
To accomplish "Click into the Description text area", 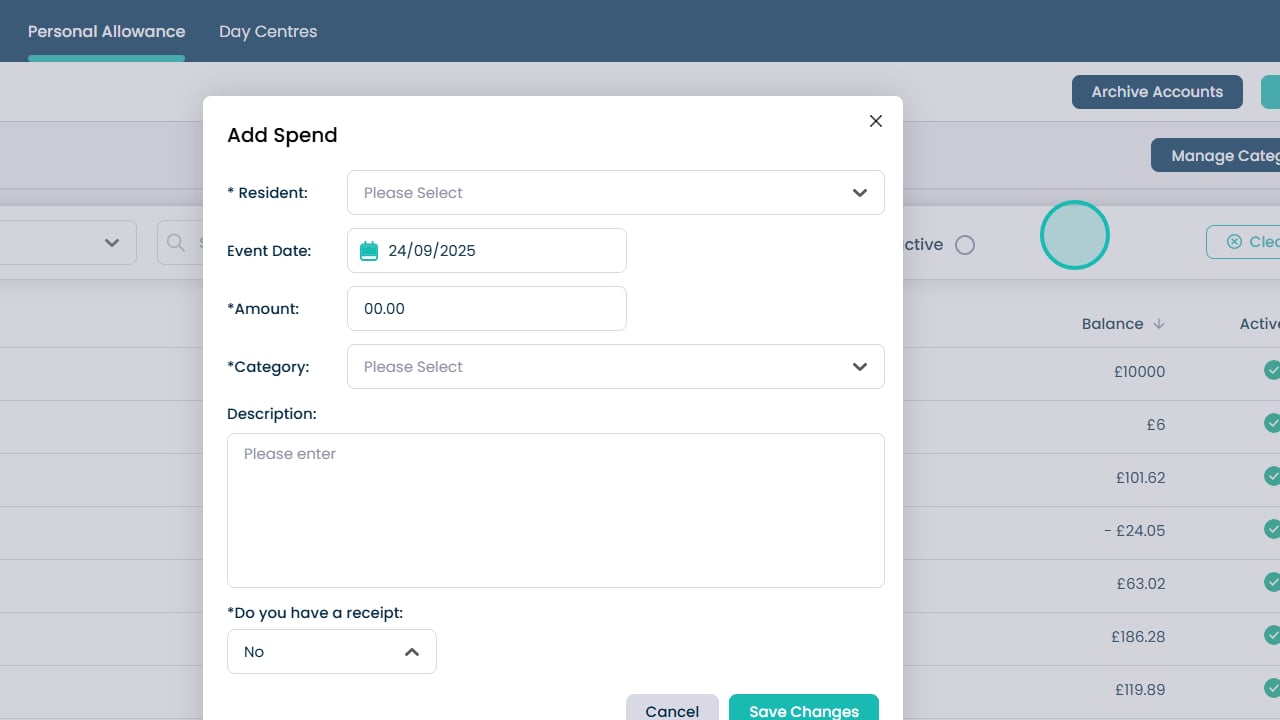I will 555,510.
